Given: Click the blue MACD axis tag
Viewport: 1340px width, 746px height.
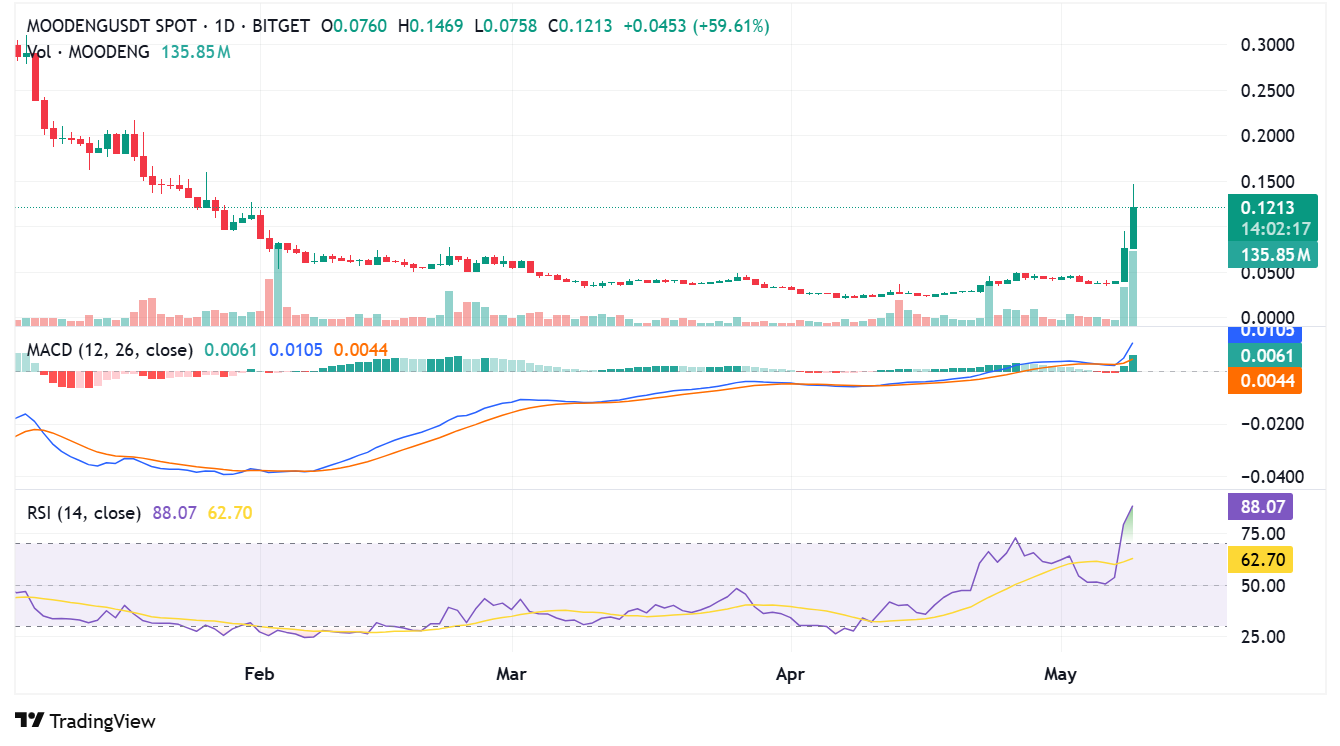Looking at the screenshot, I should 1264,333.
